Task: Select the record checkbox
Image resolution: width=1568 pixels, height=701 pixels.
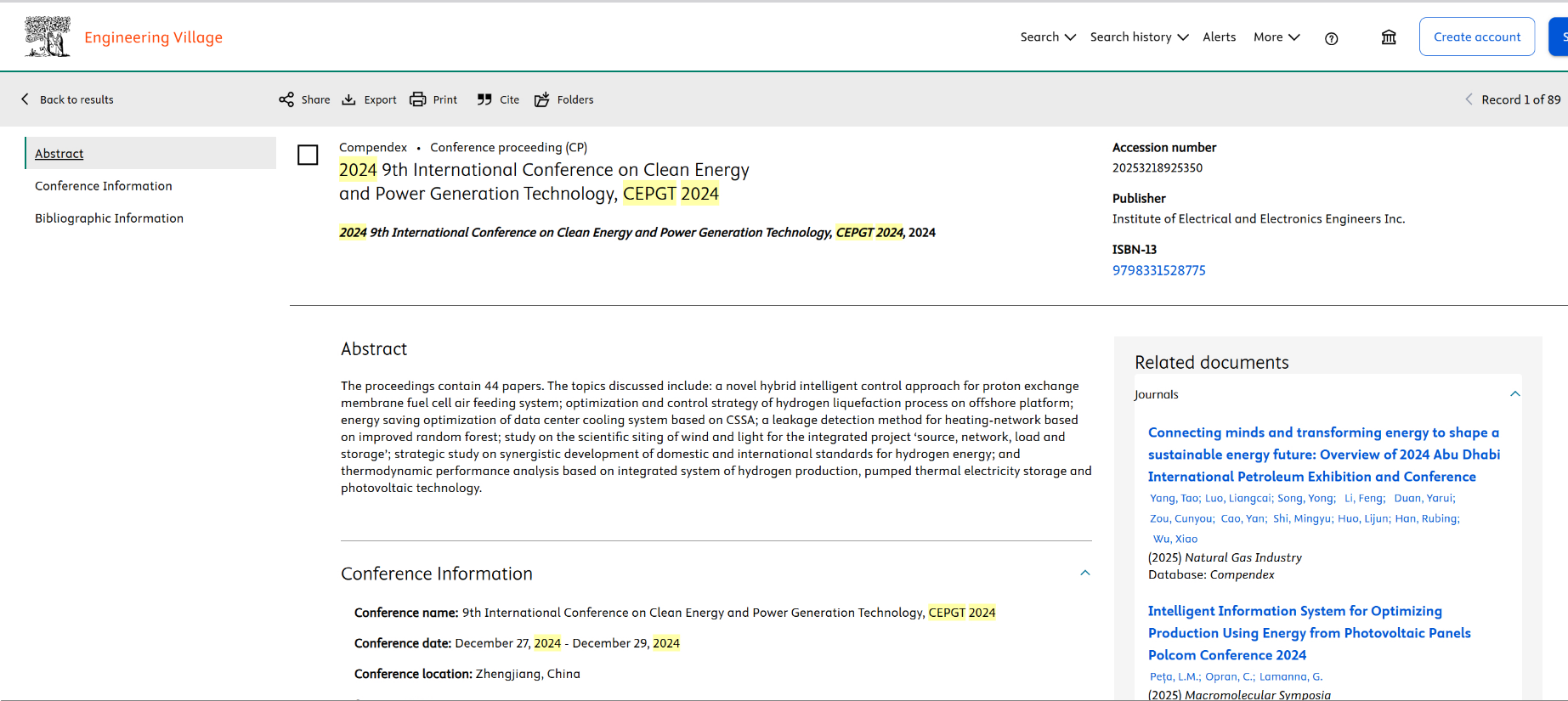Action: (308, 155)
